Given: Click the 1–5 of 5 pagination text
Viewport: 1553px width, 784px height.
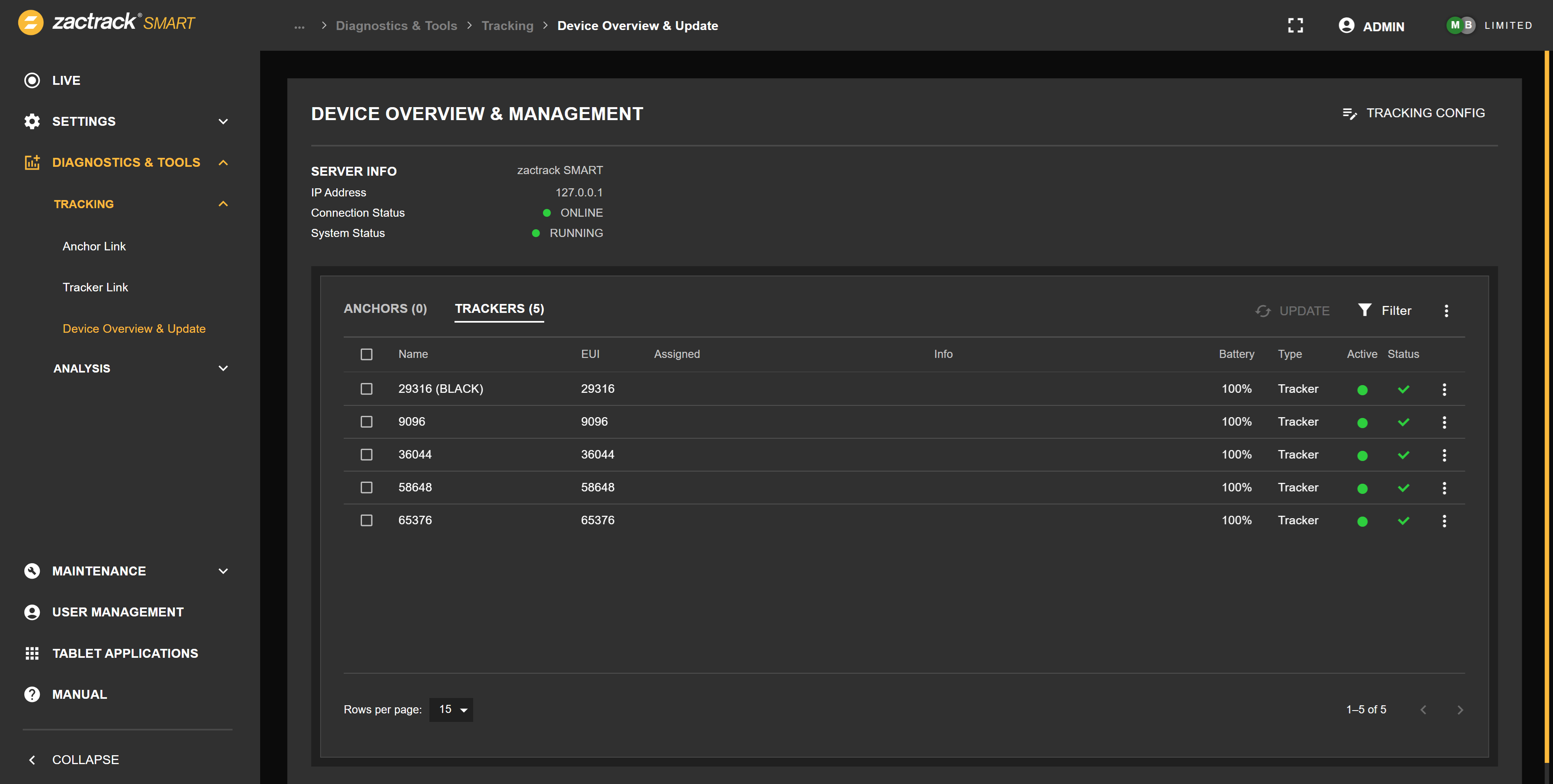Looking at the screenshot, I should (x=1366, y=710).
